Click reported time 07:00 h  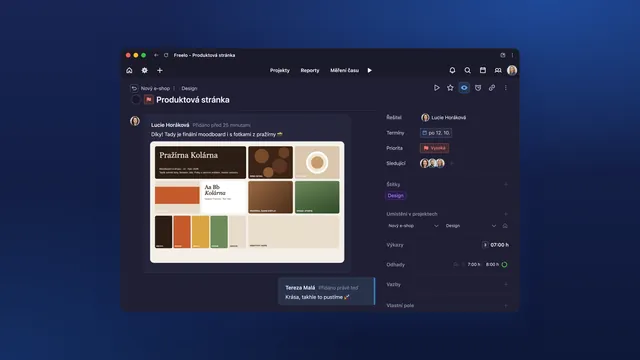click(x=500, y=245)
